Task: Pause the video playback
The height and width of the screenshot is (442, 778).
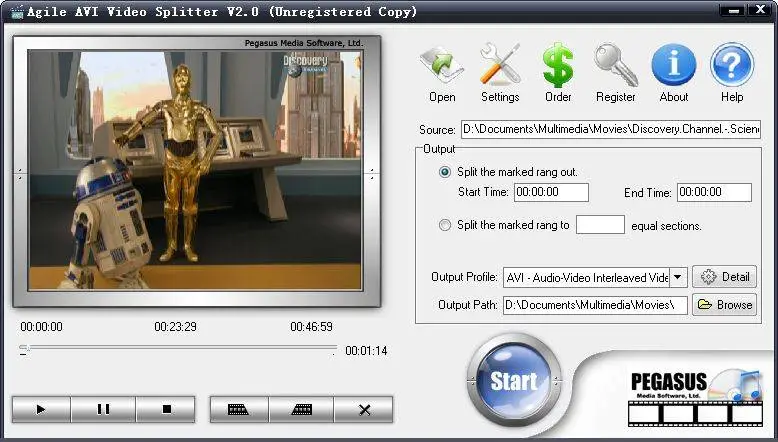Action: click(x=103, y=409)
